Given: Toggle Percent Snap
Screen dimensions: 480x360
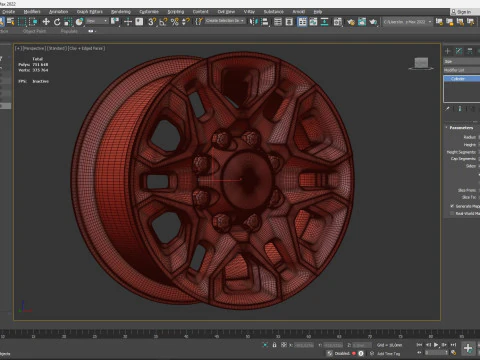Looking at the screenshot, I should 174,22.
